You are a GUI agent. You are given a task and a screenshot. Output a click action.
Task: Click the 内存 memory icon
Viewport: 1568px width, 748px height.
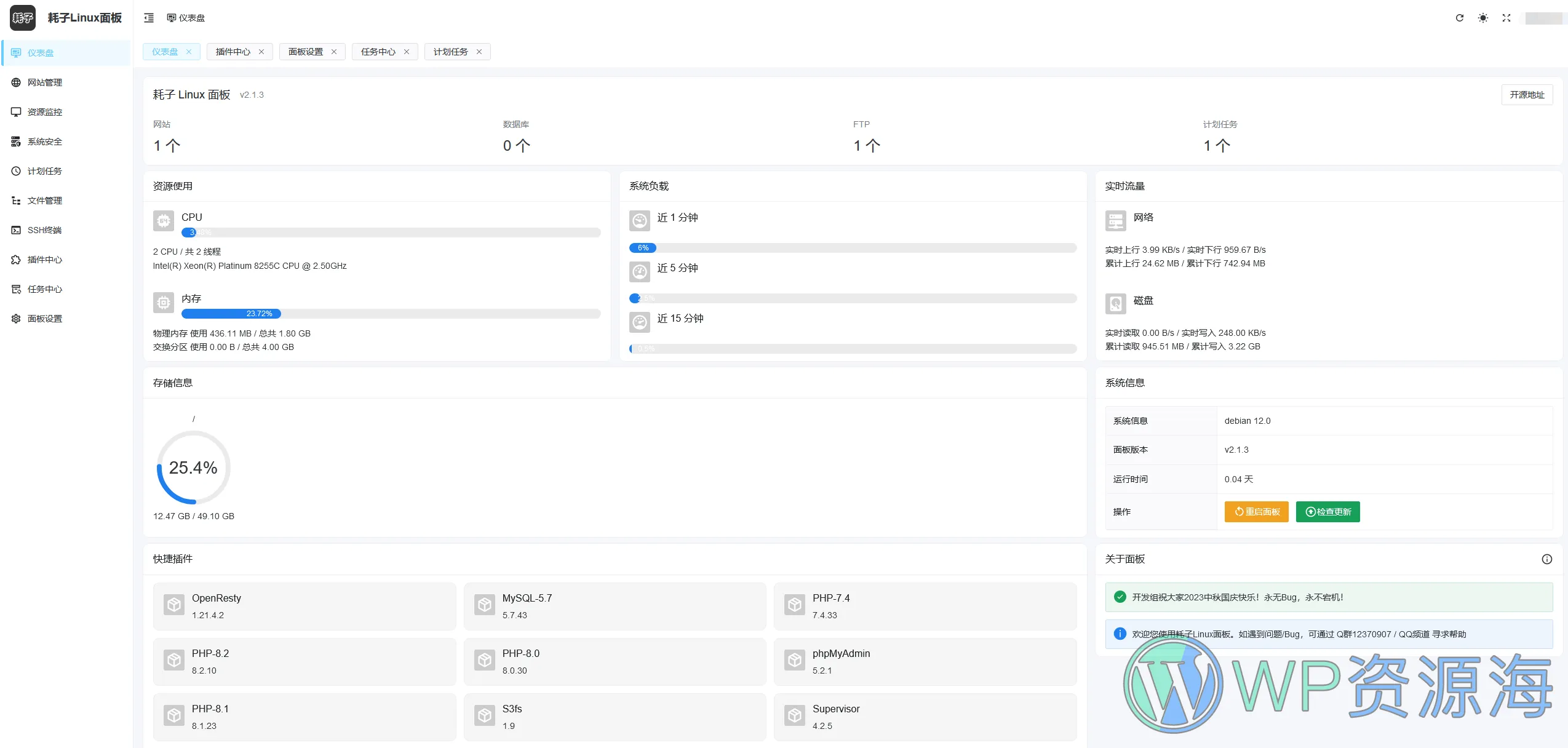point(164,302)
